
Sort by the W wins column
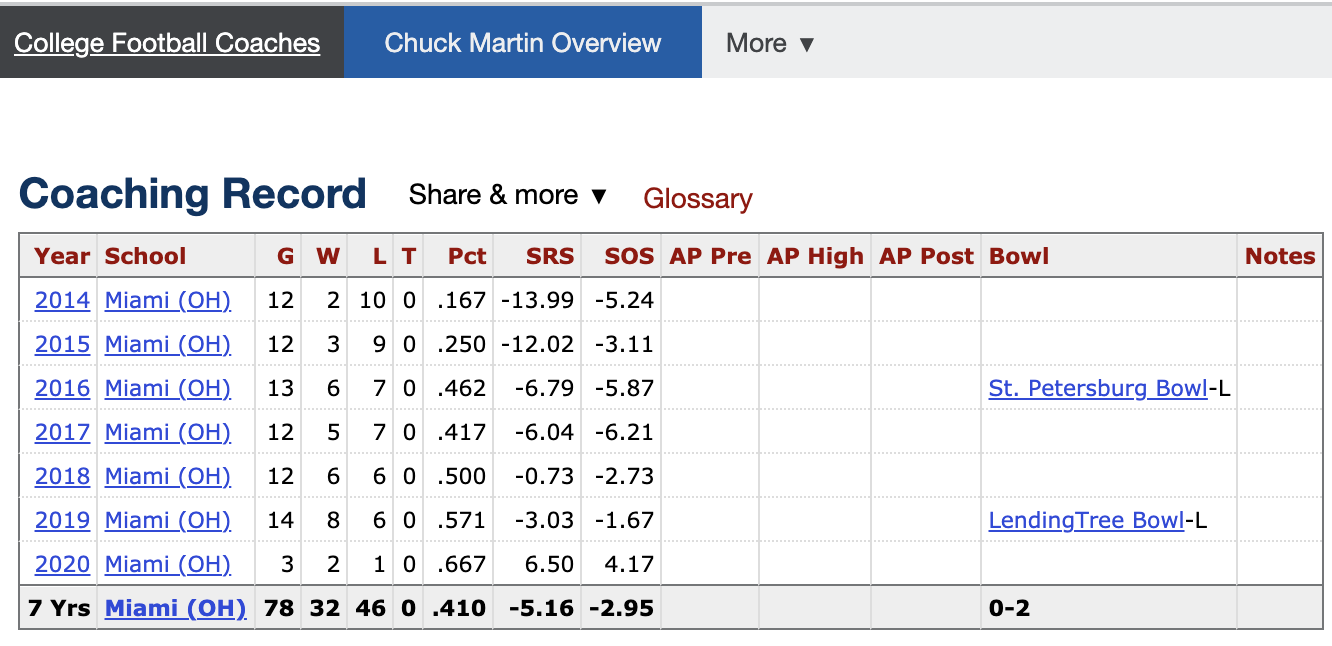pos(328,256)
